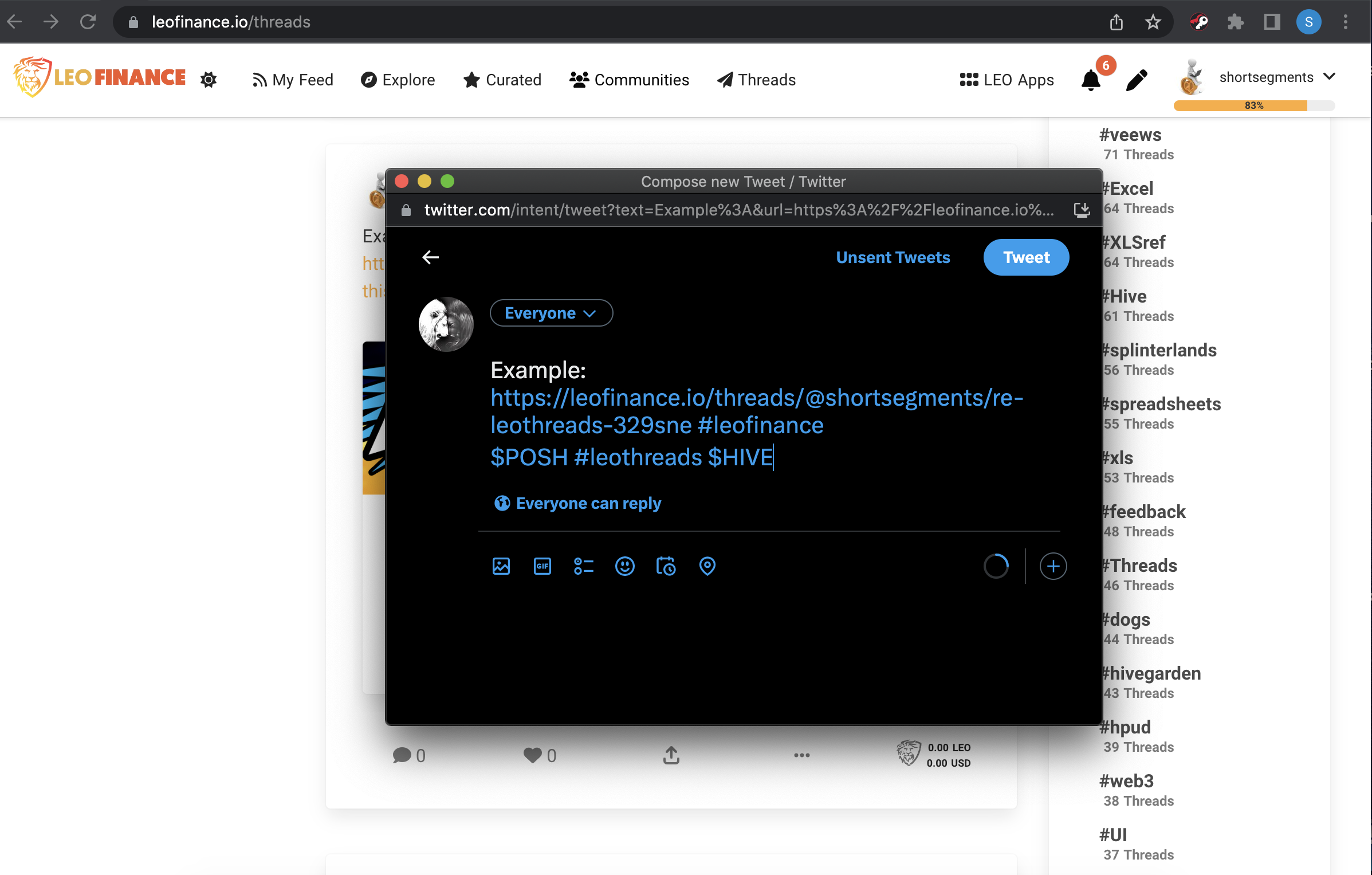Click the #leothreads hashtag in tweet
This screenshot has height=875, width=1372.
click(x=638, y=457)
